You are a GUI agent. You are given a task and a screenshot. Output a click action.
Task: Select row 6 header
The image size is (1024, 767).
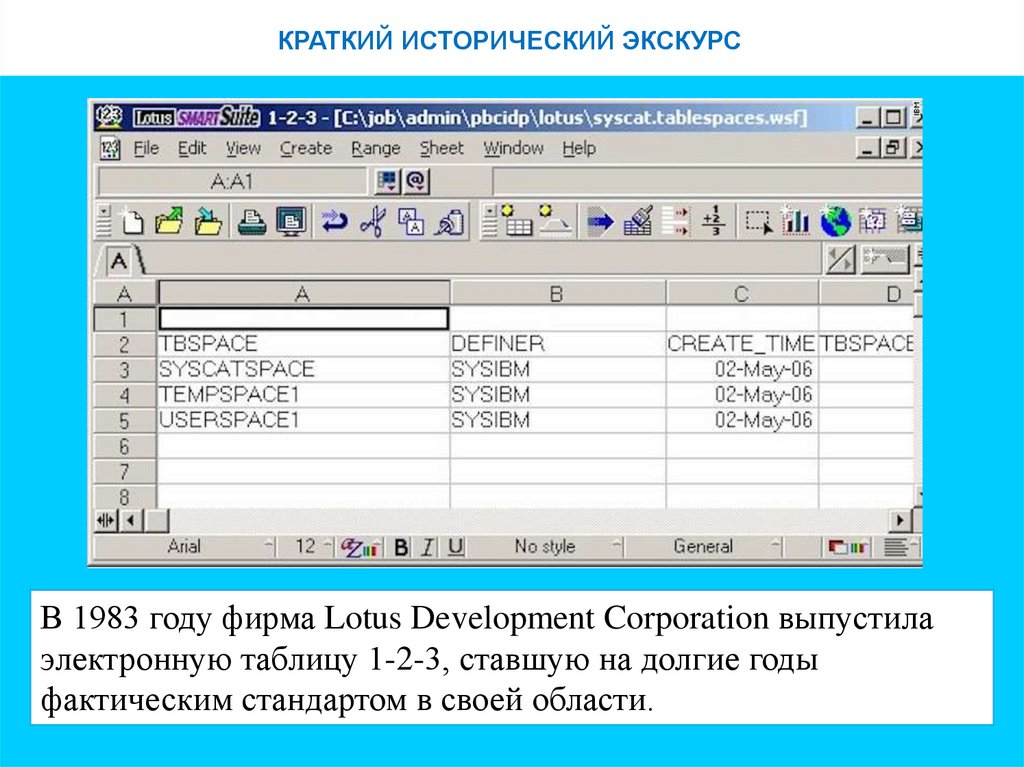coord(124,447)
